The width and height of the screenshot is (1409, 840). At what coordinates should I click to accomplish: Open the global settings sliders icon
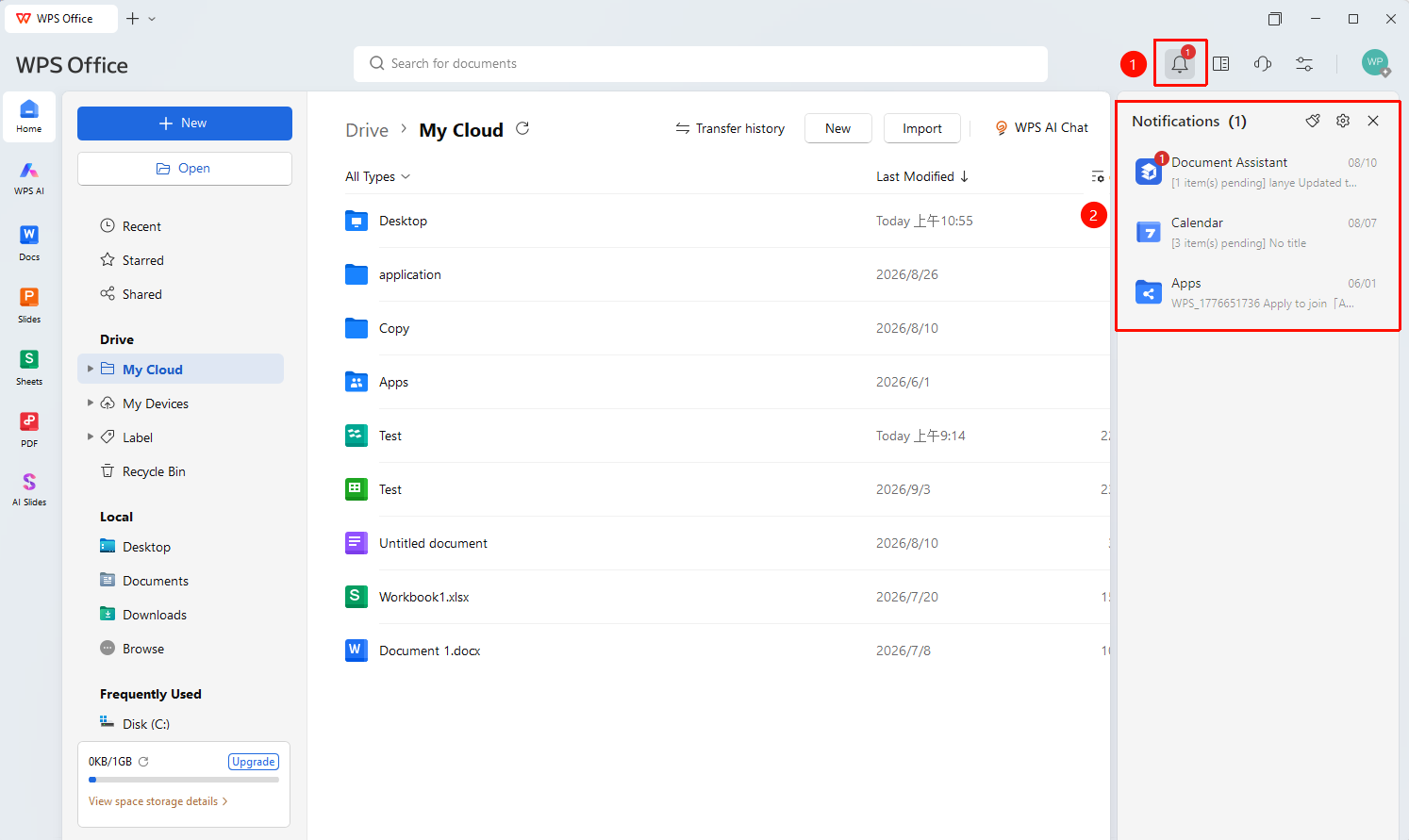click(1304, 63)
